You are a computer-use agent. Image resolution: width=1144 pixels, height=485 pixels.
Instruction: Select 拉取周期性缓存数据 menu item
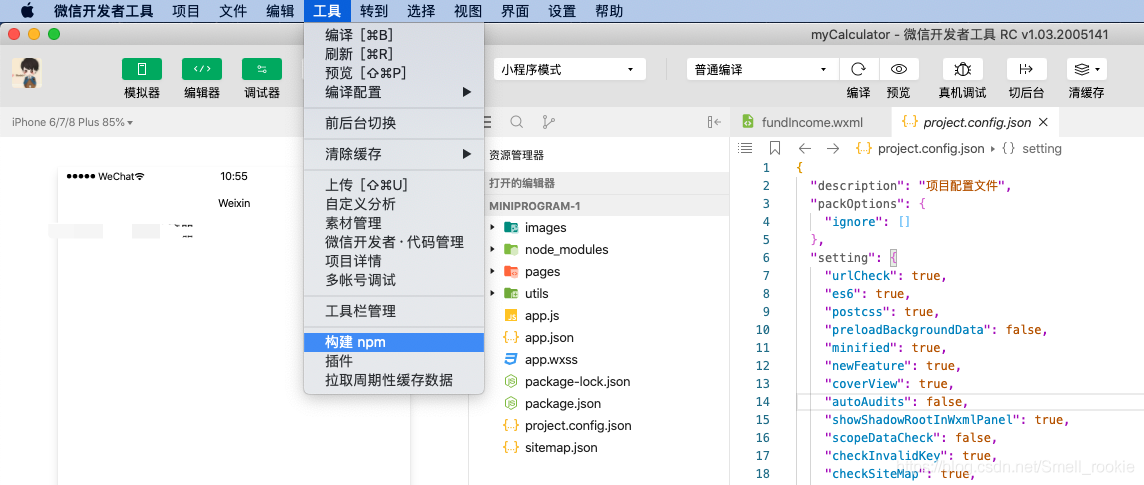394,380
